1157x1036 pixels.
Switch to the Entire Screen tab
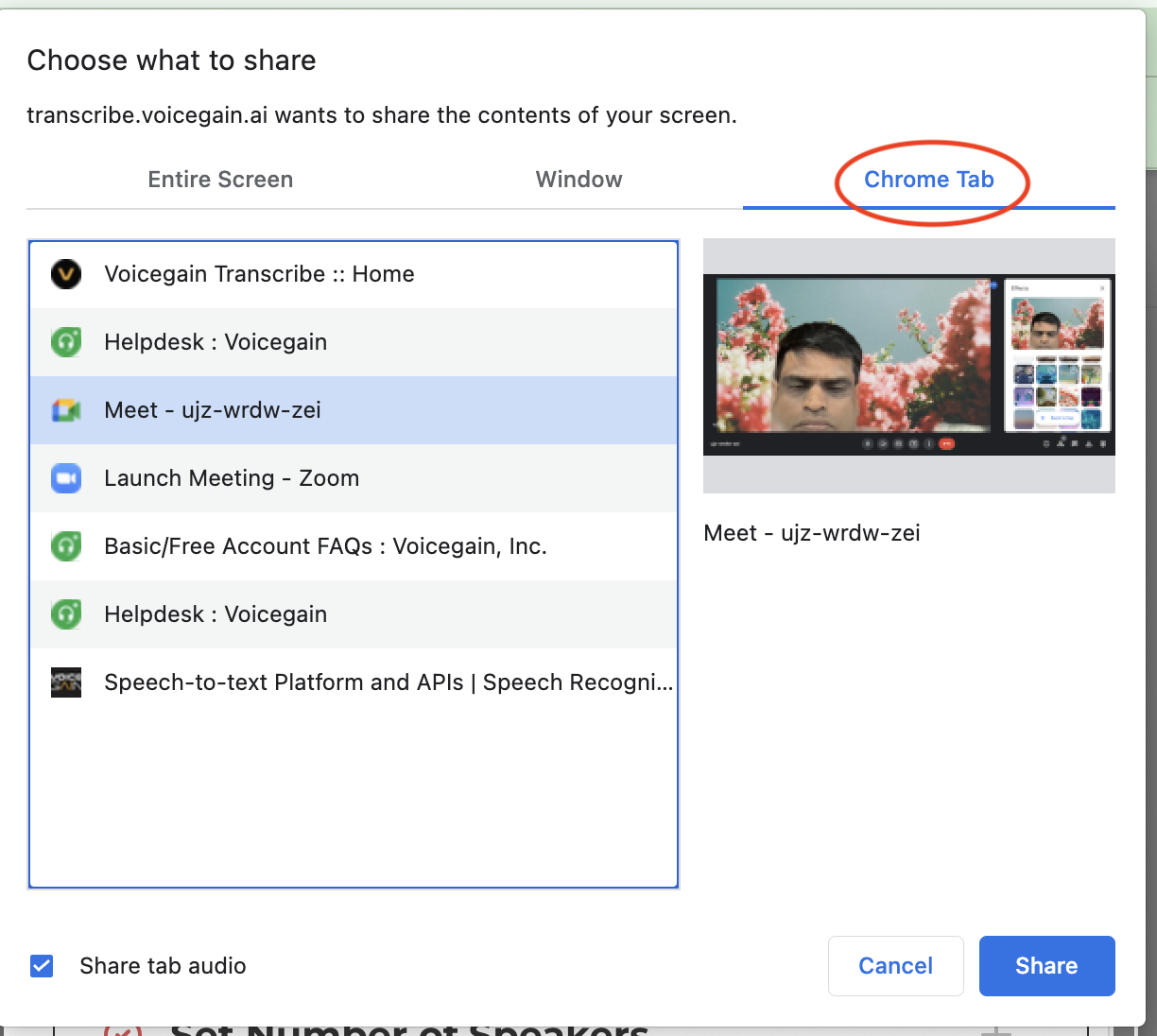220,180
